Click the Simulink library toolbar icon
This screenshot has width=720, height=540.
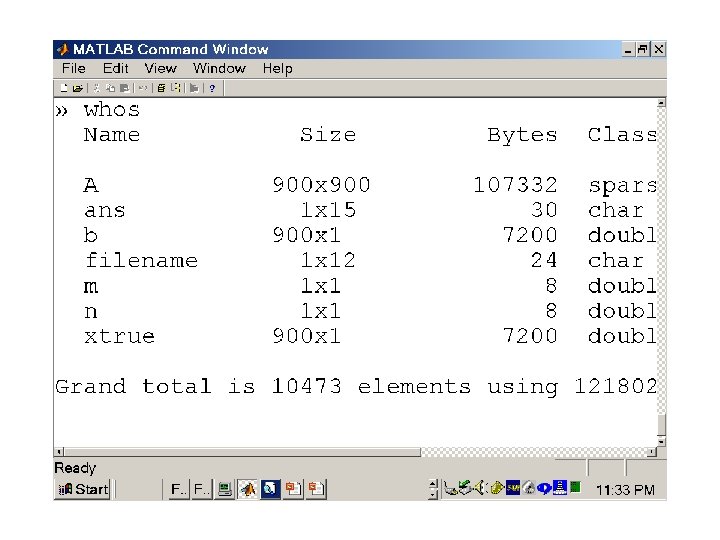tap(194, 88)
